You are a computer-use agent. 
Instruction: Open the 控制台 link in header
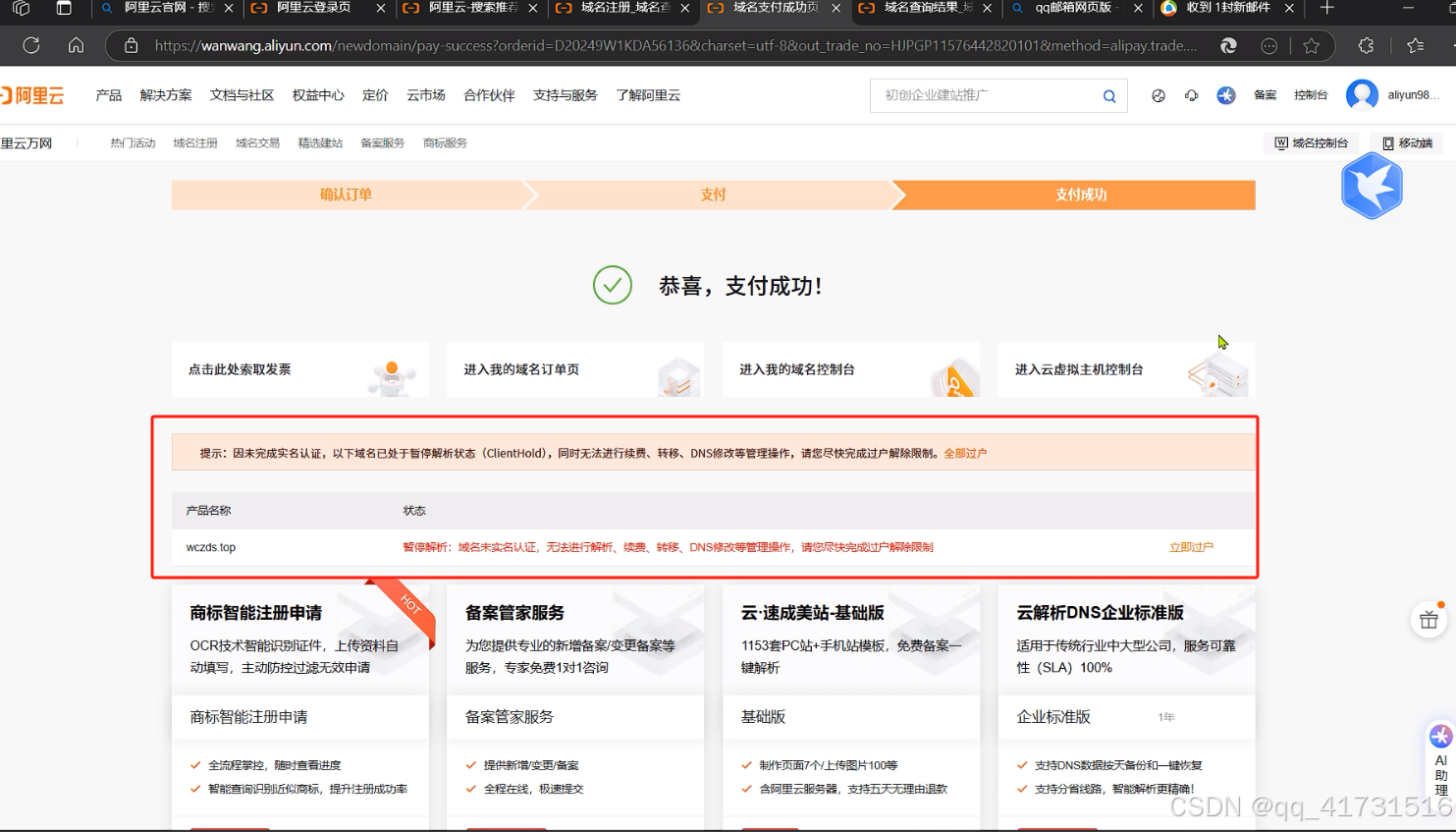point(1311,95)
